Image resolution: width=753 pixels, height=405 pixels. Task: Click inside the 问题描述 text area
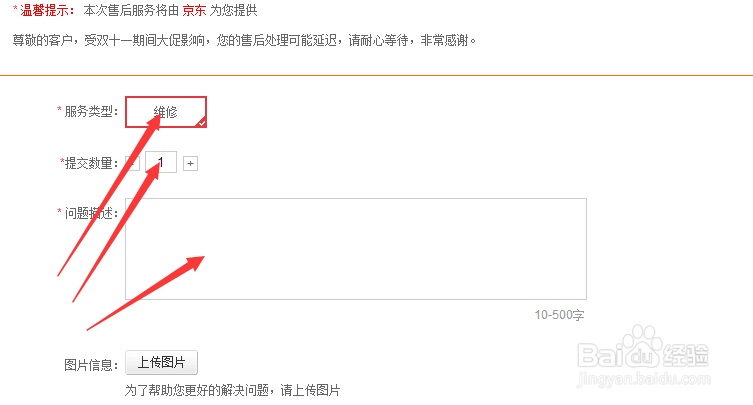(356, 249)
